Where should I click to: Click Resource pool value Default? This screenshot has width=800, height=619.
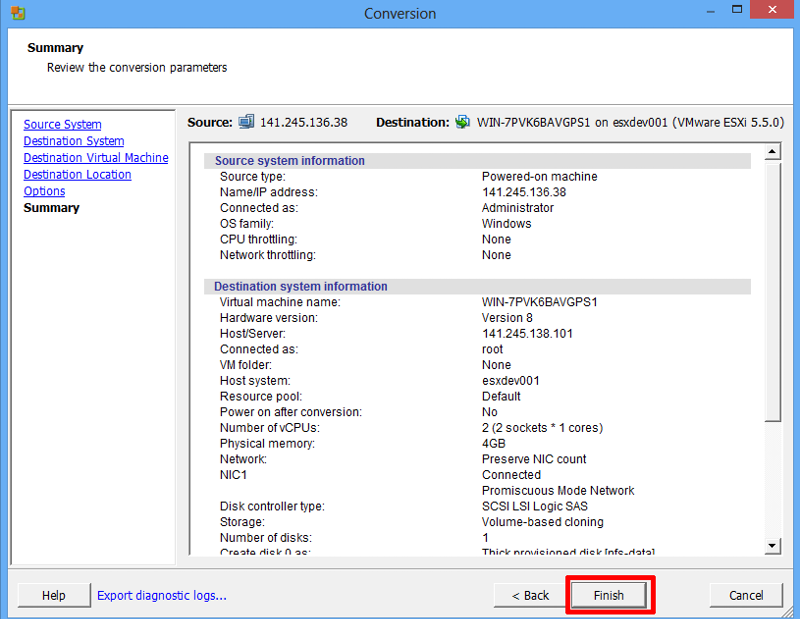pos(501,397)
